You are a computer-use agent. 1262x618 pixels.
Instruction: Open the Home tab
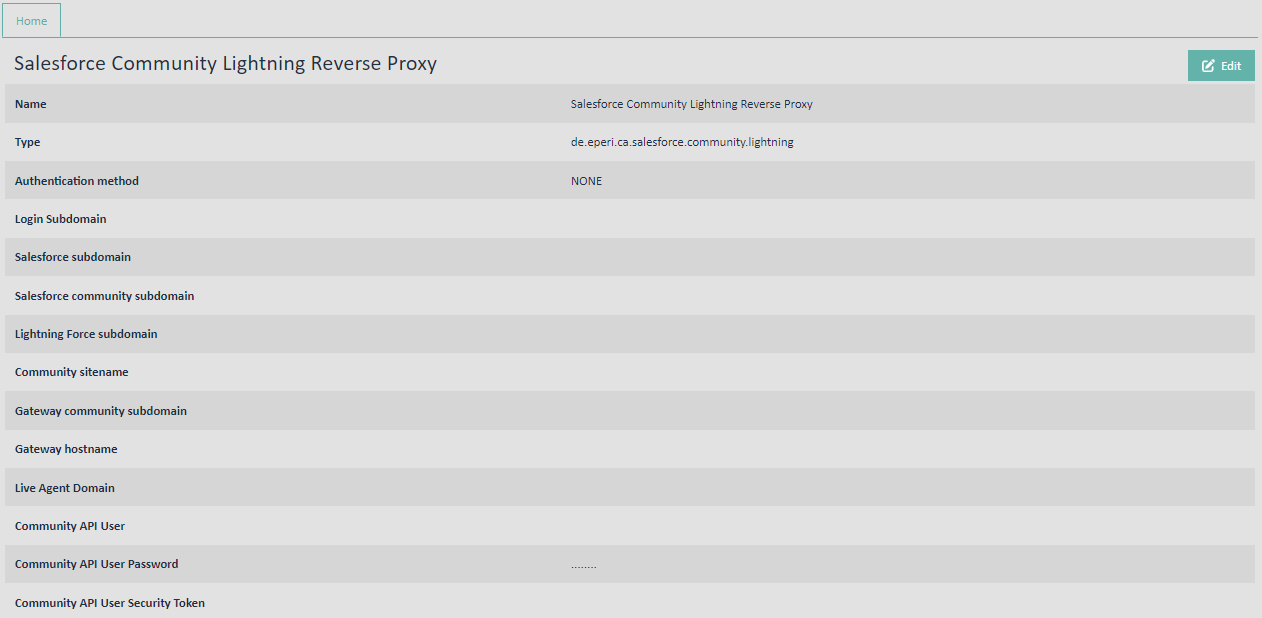pos(31,21)
